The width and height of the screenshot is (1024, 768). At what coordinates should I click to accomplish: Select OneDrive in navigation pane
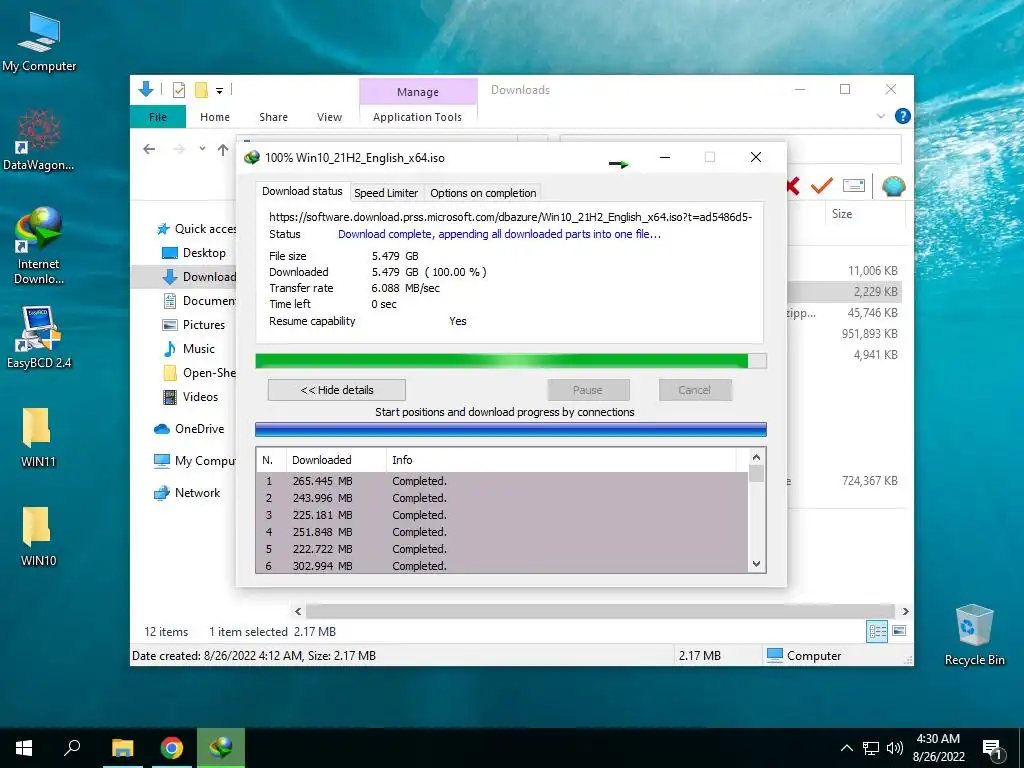point(189,428)
